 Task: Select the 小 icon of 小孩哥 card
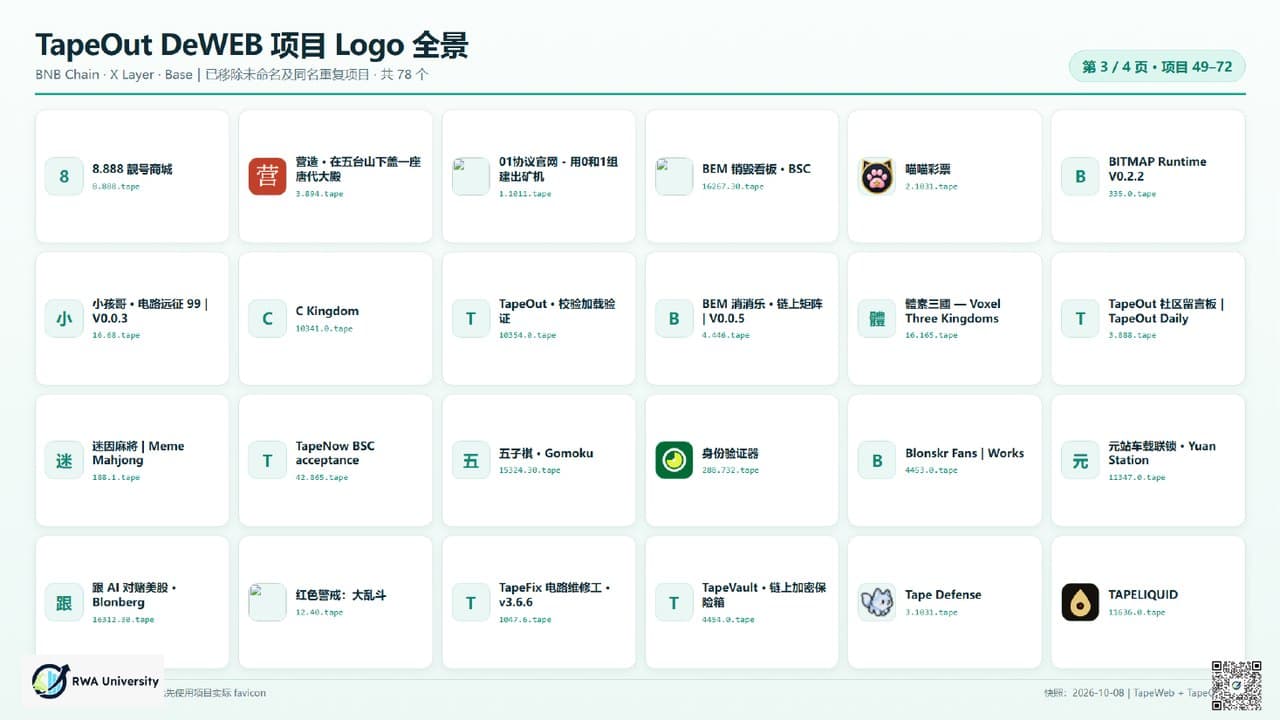click(64, 319)
